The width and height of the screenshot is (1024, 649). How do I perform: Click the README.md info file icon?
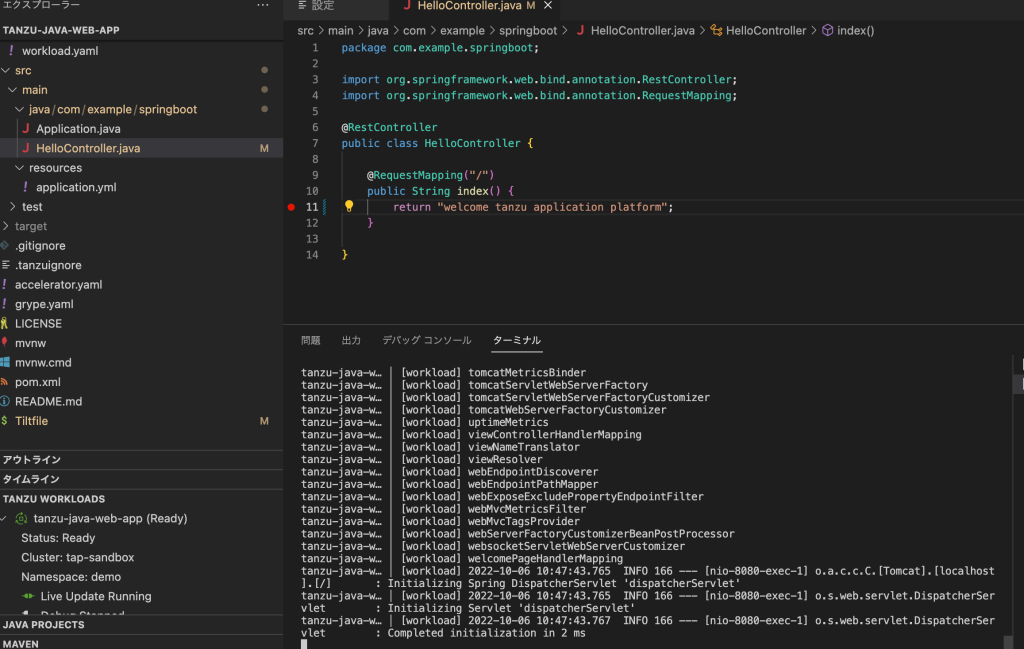(5, 401)
